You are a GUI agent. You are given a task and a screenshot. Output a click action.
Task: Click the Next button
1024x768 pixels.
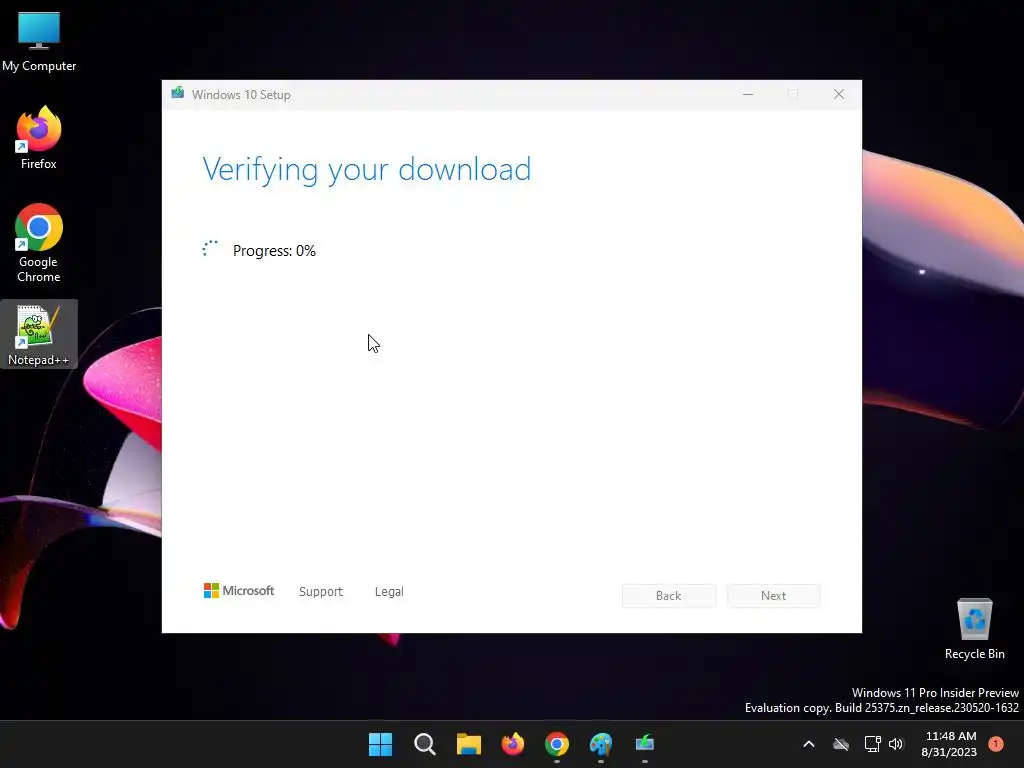(773, 596)
